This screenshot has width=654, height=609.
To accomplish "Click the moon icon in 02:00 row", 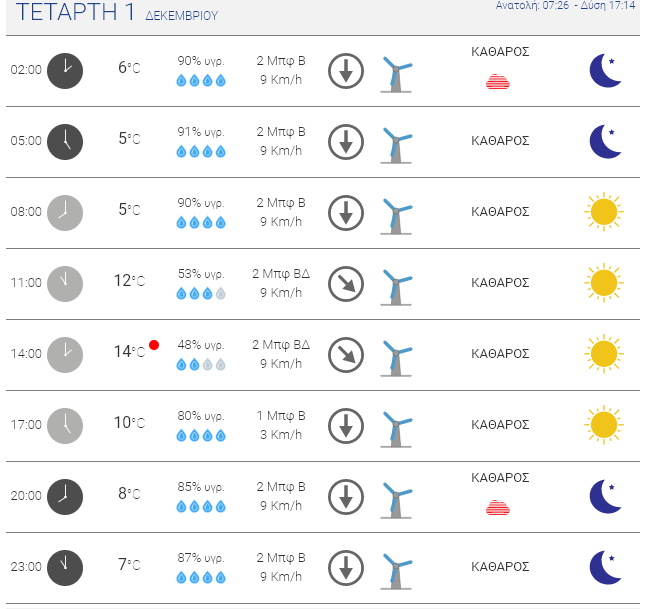I will [x=606, y=70].
